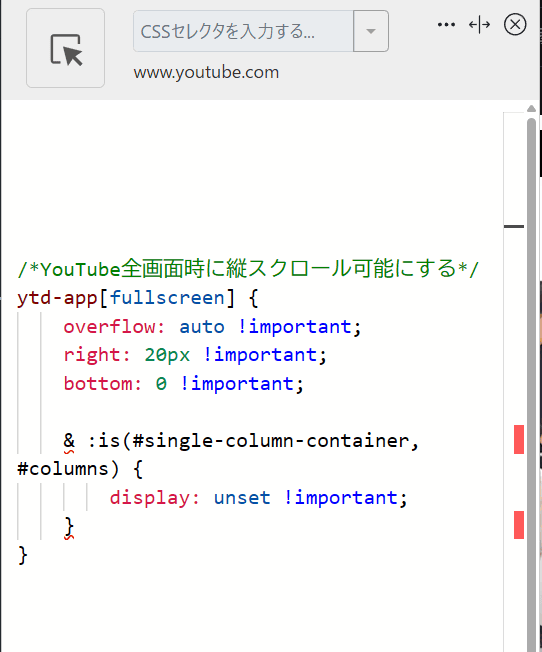Place cursor in overflow: auto declaration
Screen dimensions: 542x652
click(212, 327)
